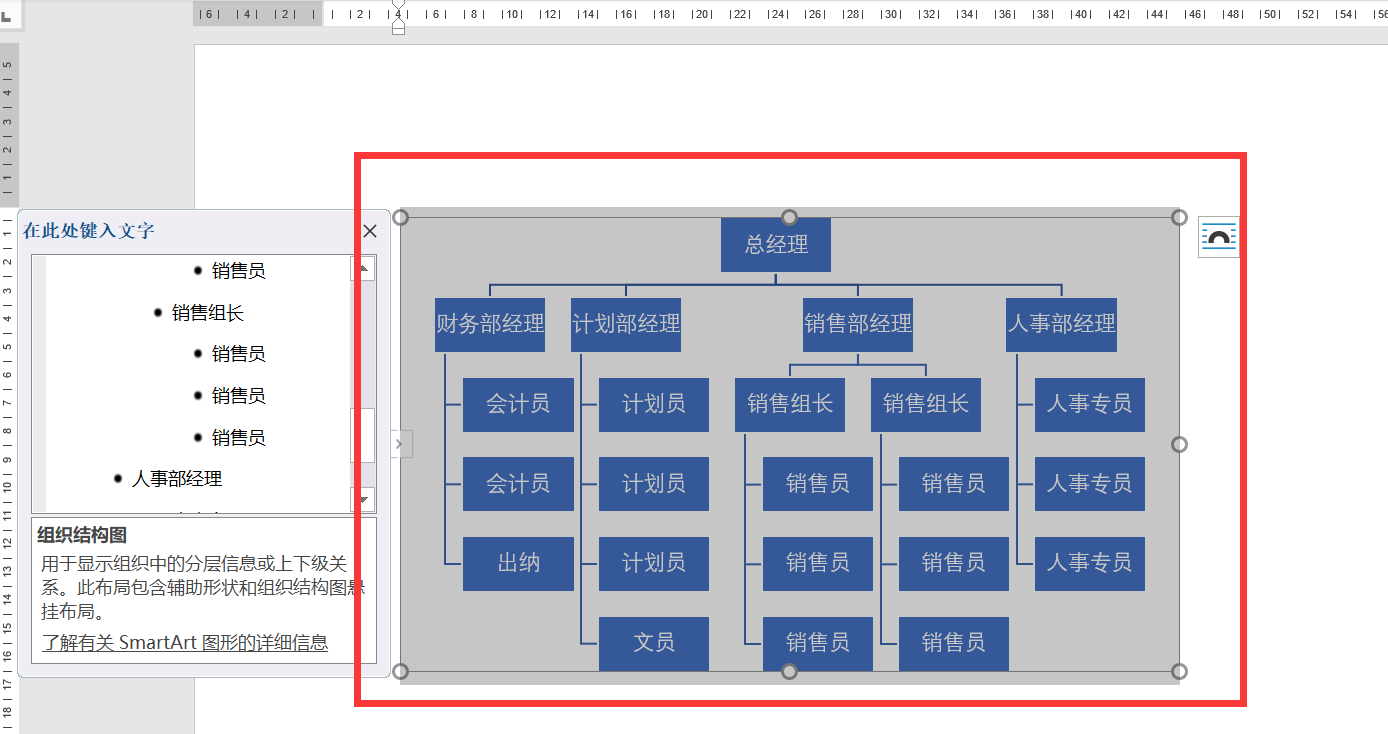
Task: Select the 会计员 box directly below 财务部经理
Action: click(x=518, y=405)
